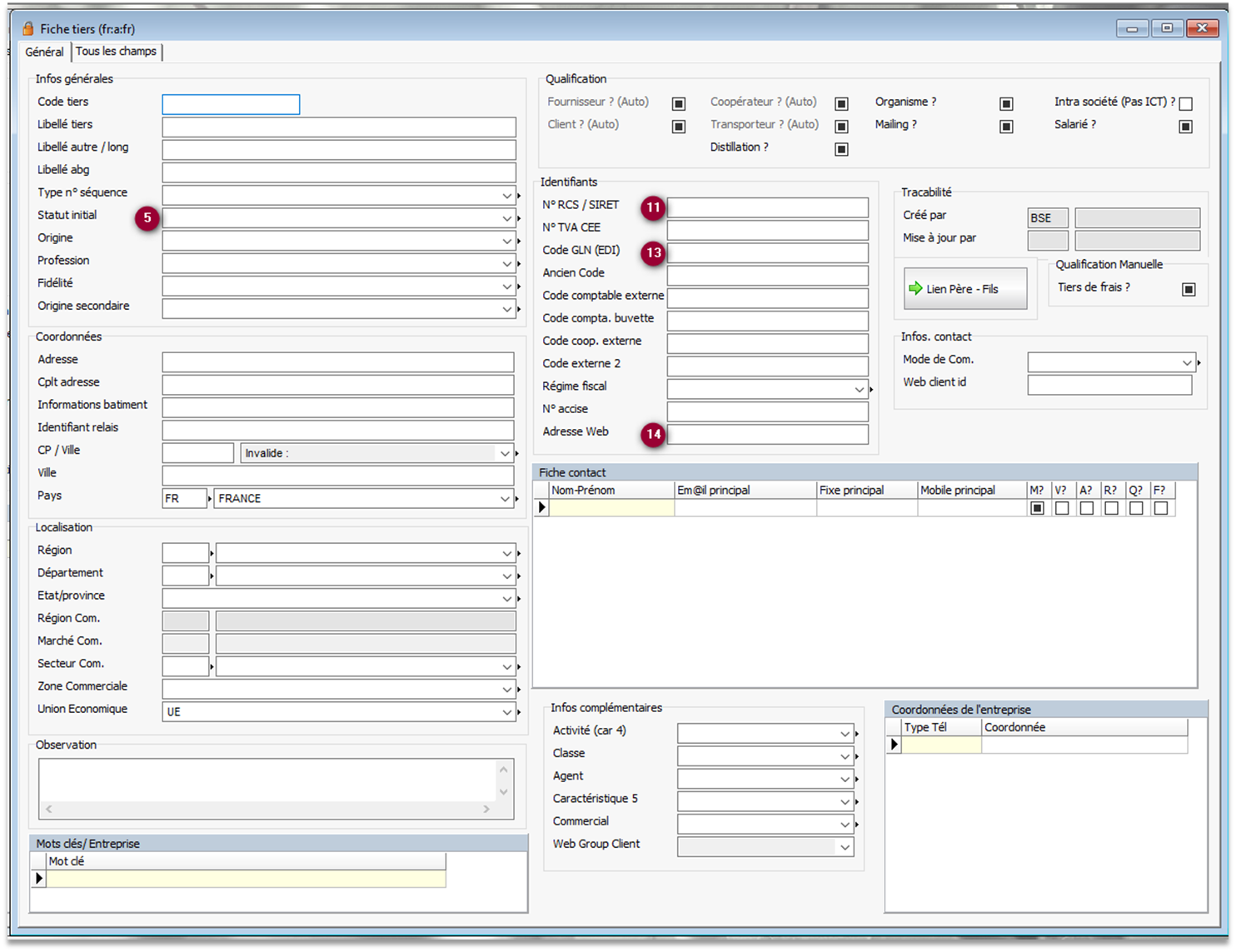Select the row pointer in Fiche contact grid

point(542,508)
